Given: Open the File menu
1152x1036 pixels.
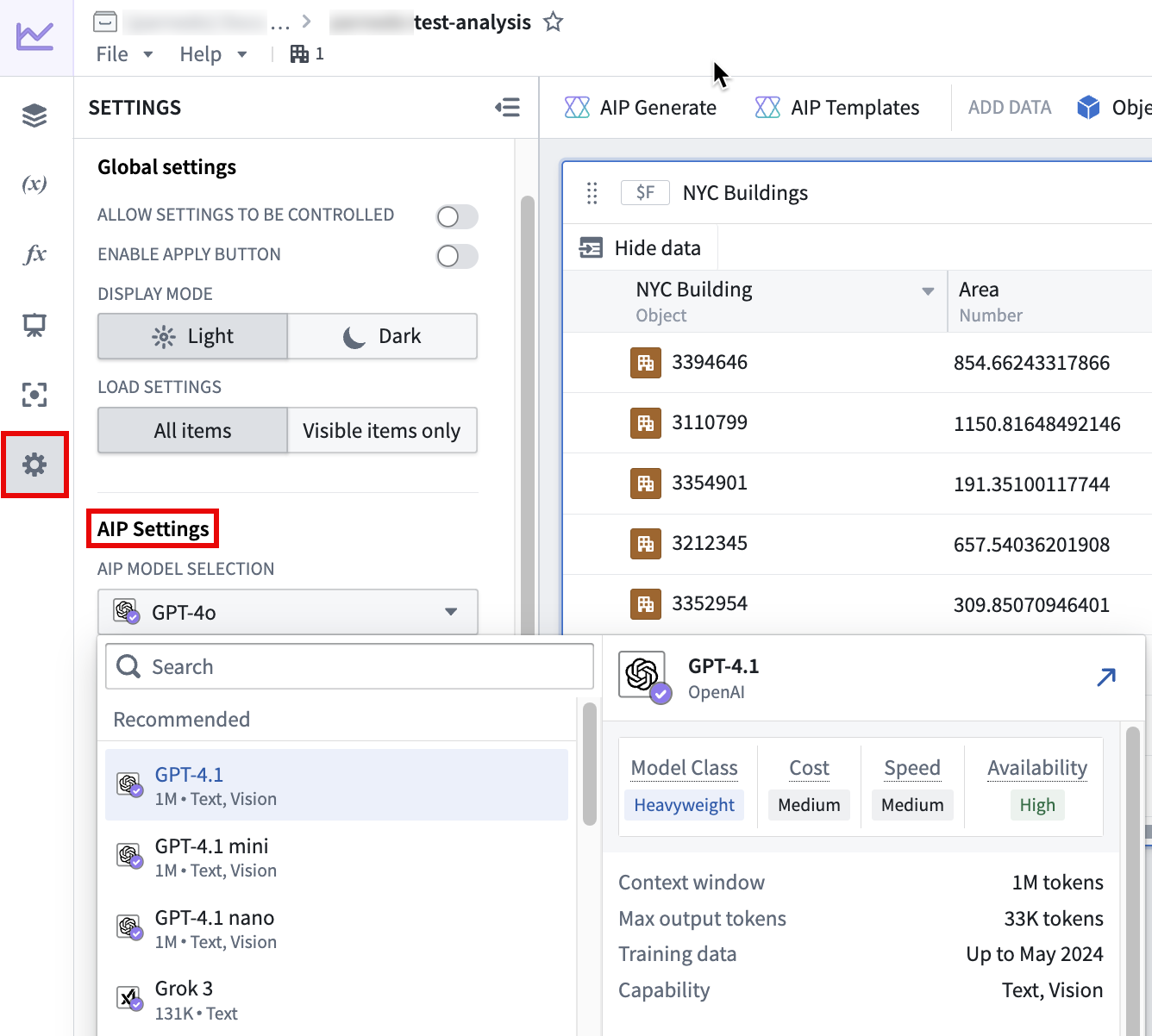Looking at the screenshot, I should (124, 54).
